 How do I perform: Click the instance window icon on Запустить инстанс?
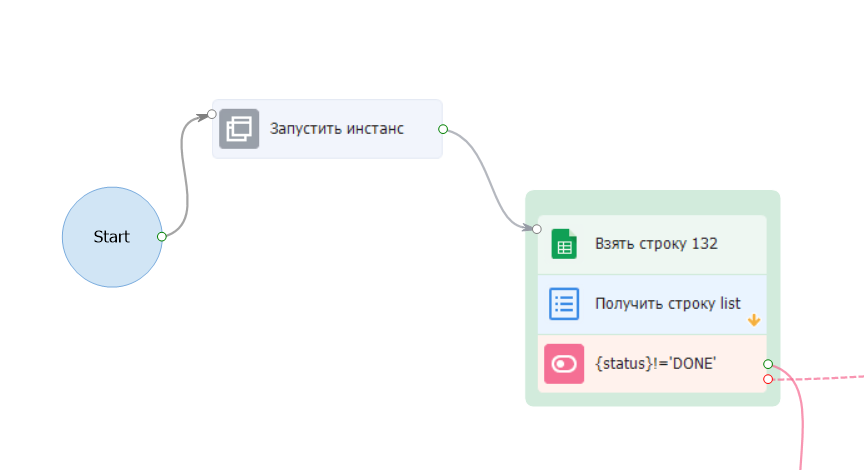[x=239, y=129]
